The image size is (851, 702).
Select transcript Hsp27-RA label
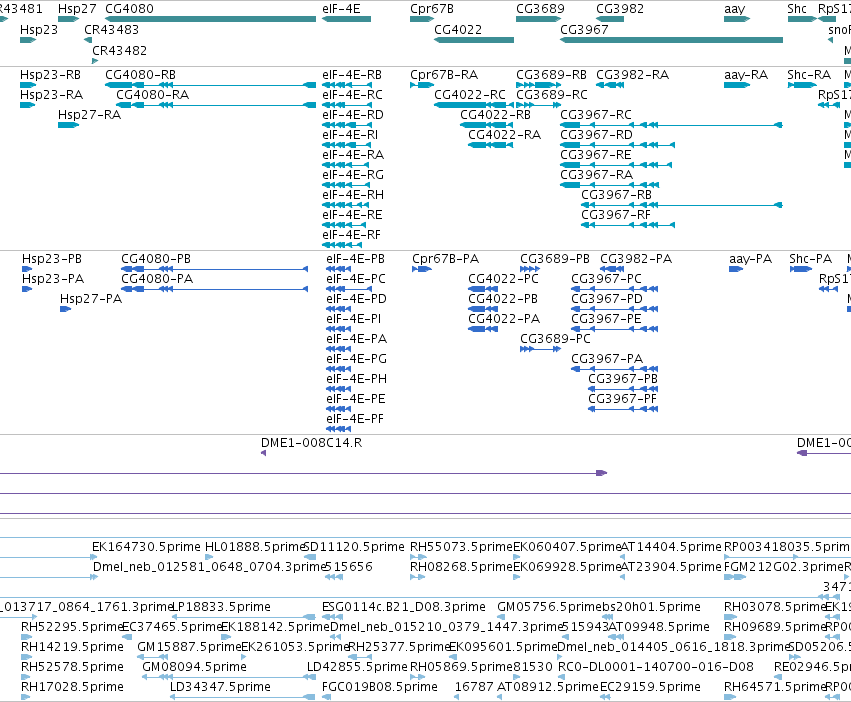[x=90, y=115]
